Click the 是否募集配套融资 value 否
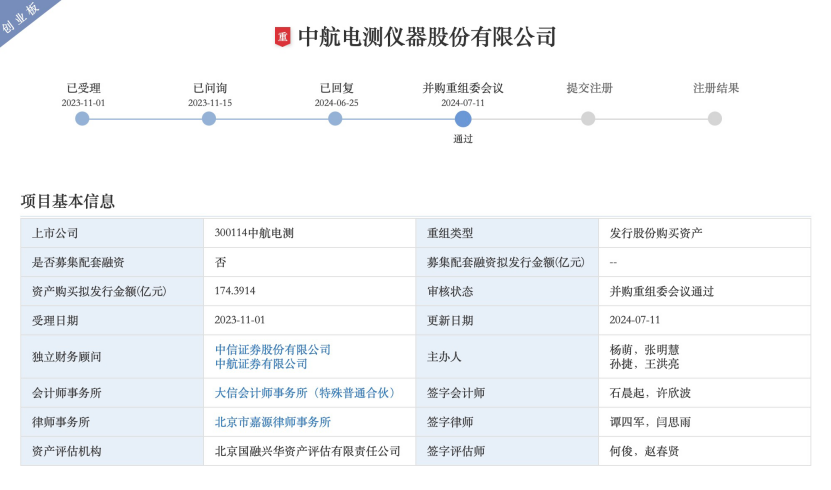Image resolution: width=831 pixels, height=490 pixels. tap(220, 262)
